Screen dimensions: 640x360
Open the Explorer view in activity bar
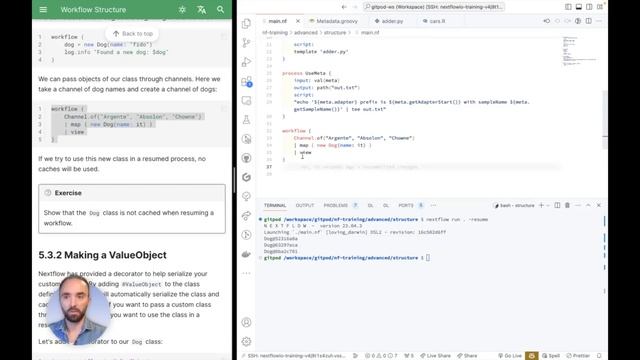246,24
